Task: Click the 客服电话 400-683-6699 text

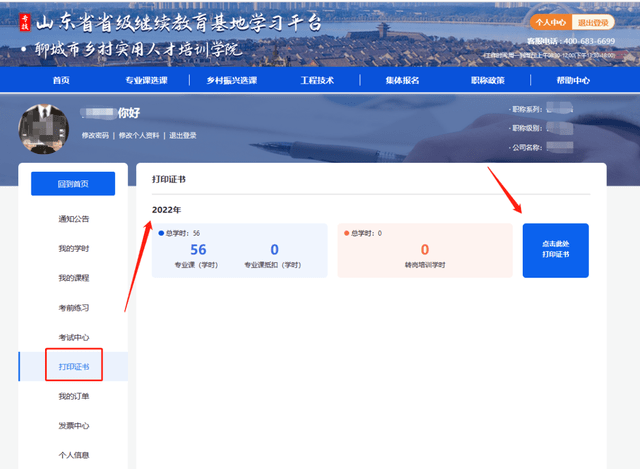Action: click(x=571, y=41)
